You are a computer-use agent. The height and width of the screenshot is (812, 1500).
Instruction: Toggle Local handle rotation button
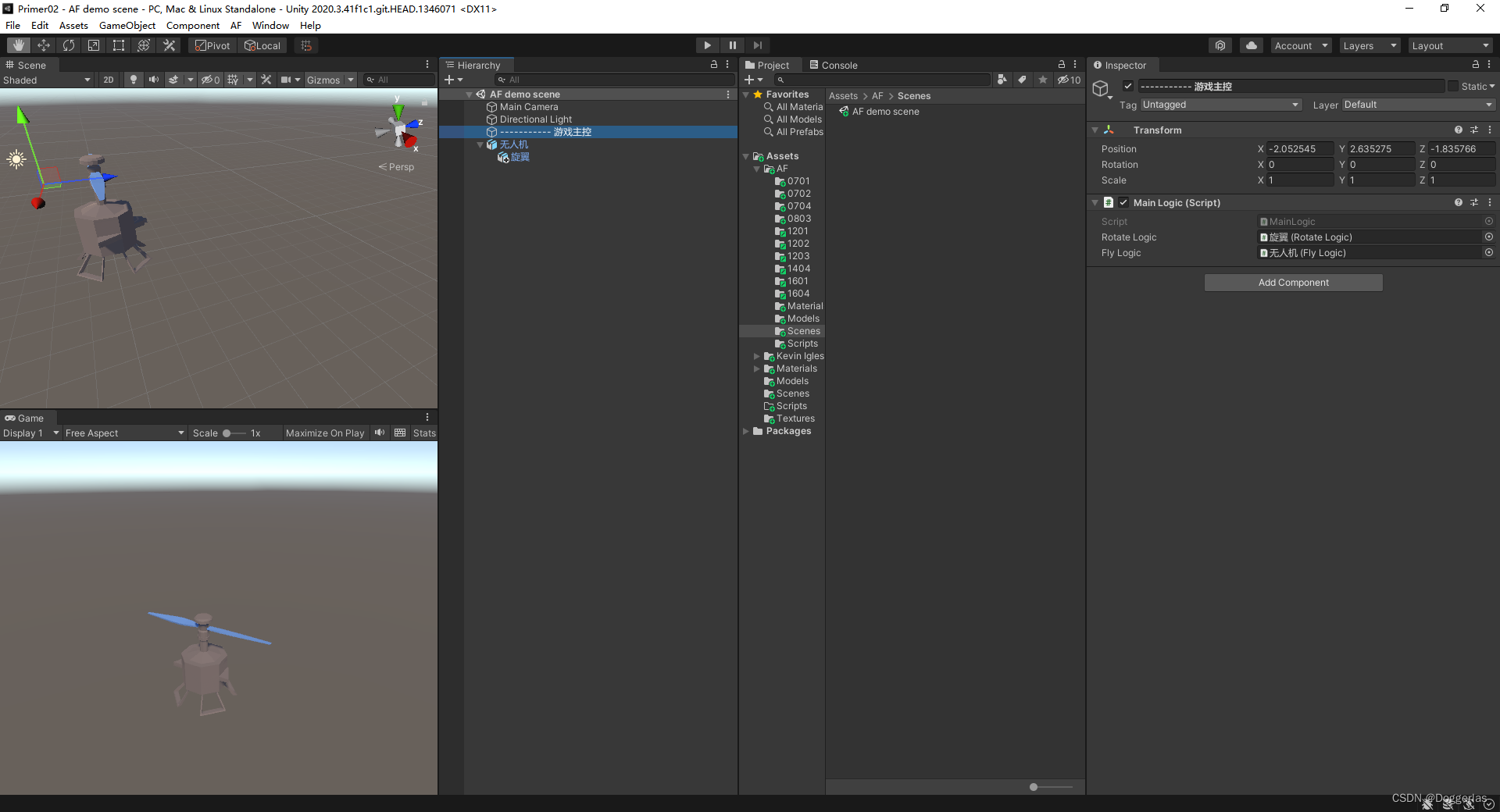tap(262, 45)
